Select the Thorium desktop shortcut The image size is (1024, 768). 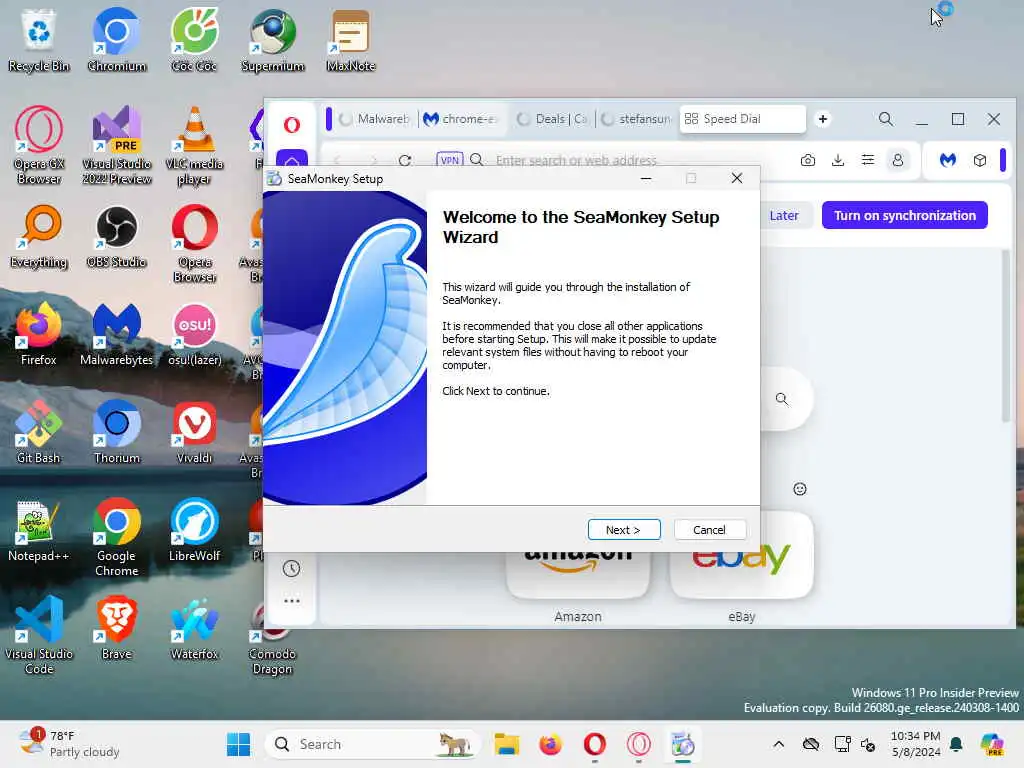[117, 432]
